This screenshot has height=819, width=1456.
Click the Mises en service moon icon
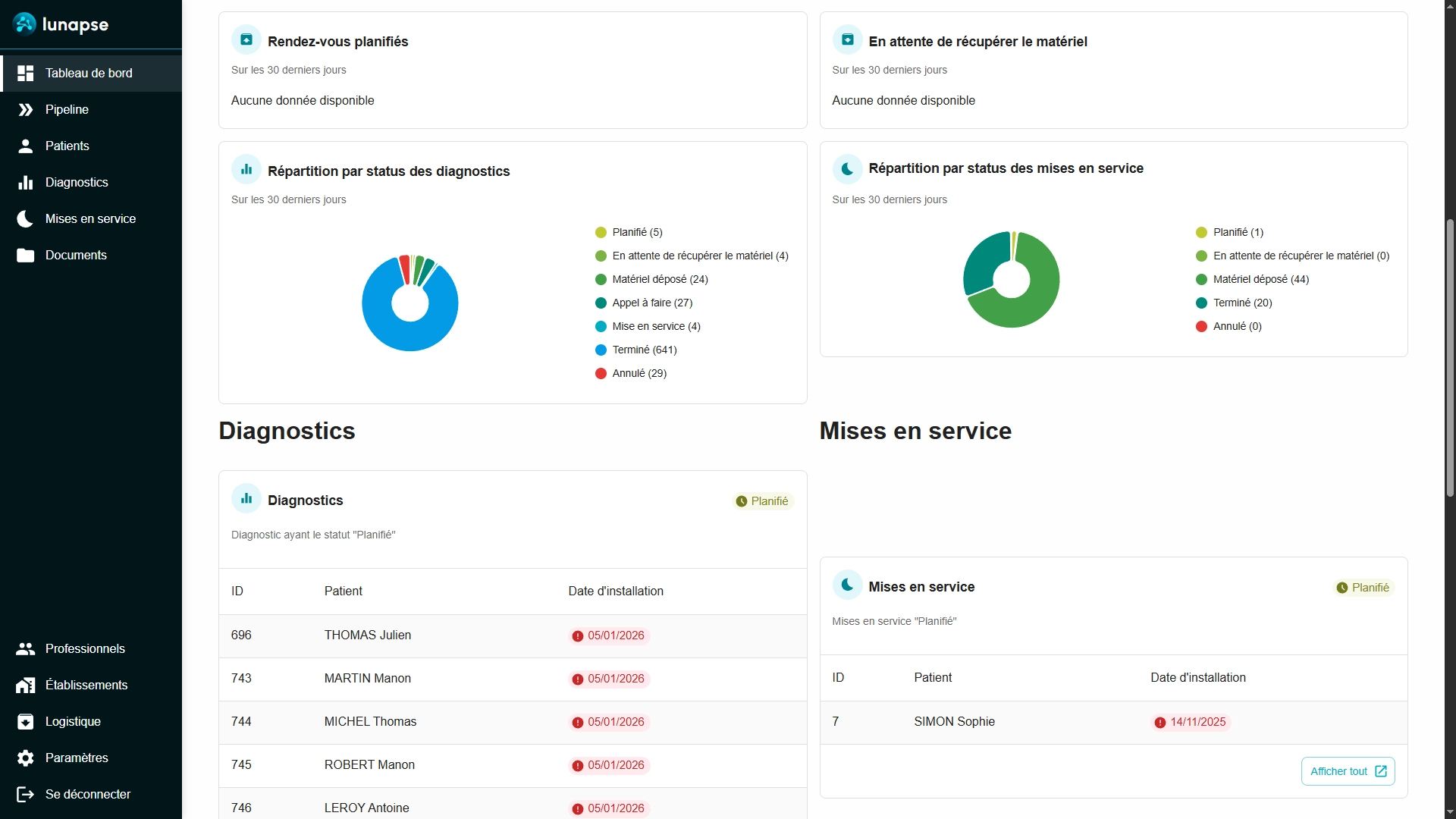25,218
